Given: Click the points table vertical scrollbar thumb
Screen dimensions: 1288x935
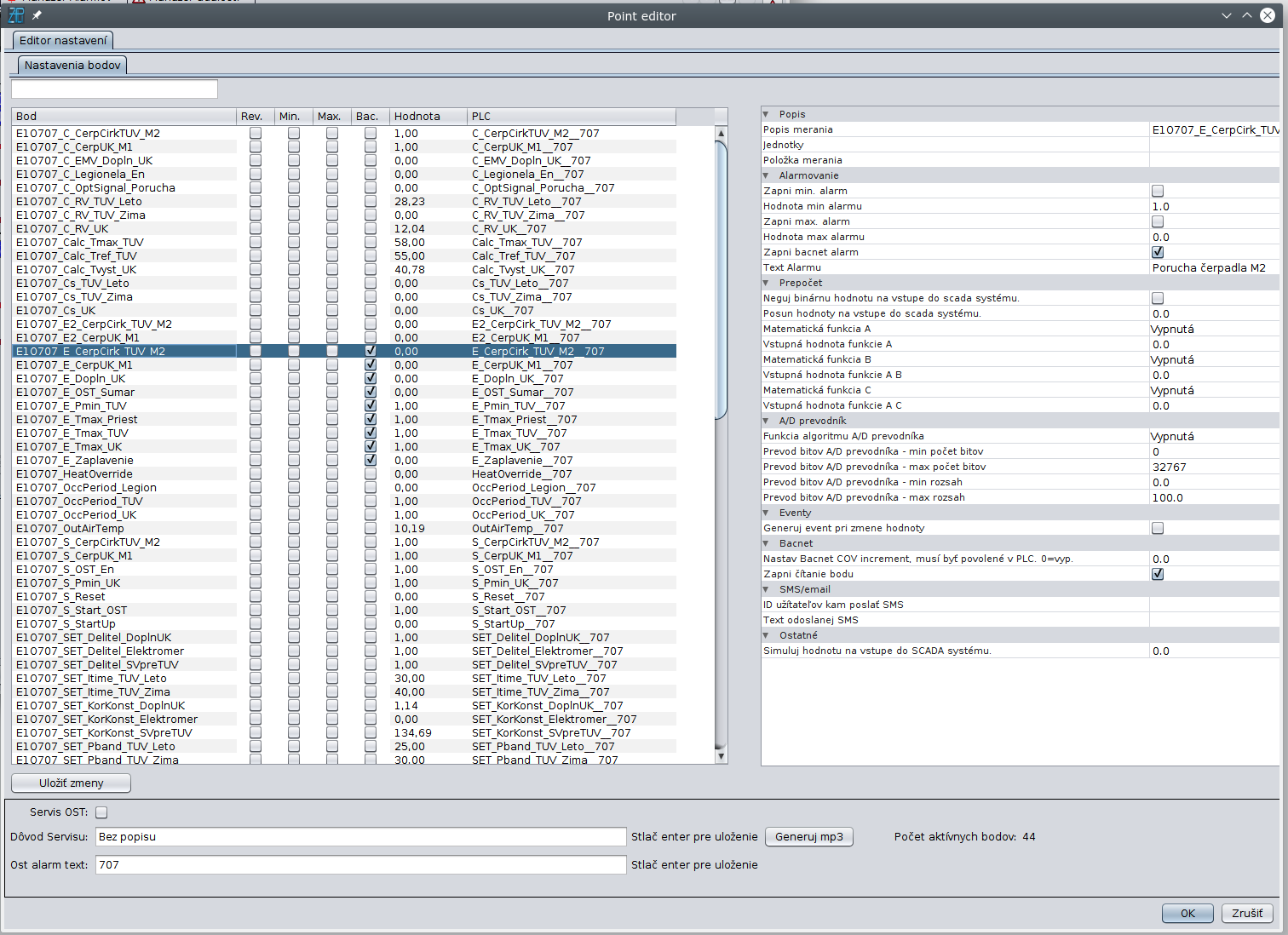Looking at the screenshot, I should coord(721,280).
